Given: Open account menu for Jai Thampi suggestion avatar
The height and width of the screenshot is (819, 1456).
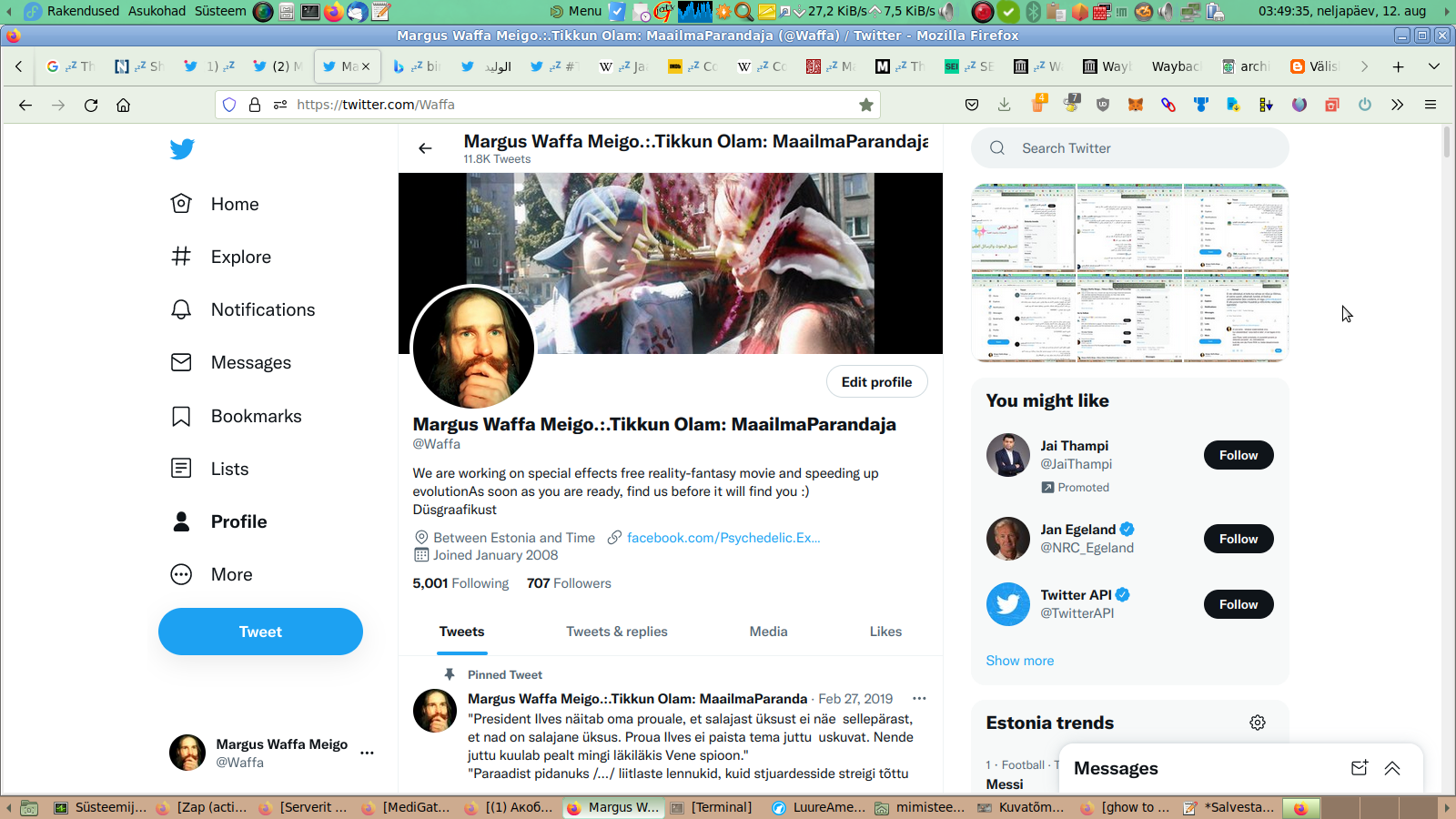Looking at the screenshot, I should (1008, 455).
